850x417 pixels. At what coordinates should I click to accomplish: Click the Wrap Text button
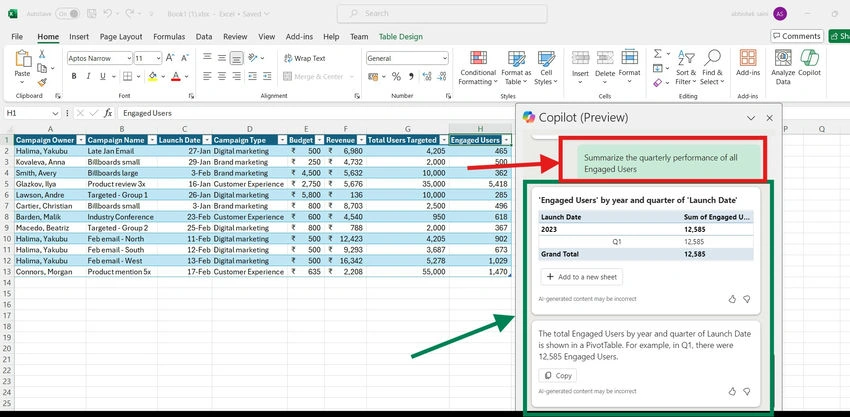click(x=305, y=58)
